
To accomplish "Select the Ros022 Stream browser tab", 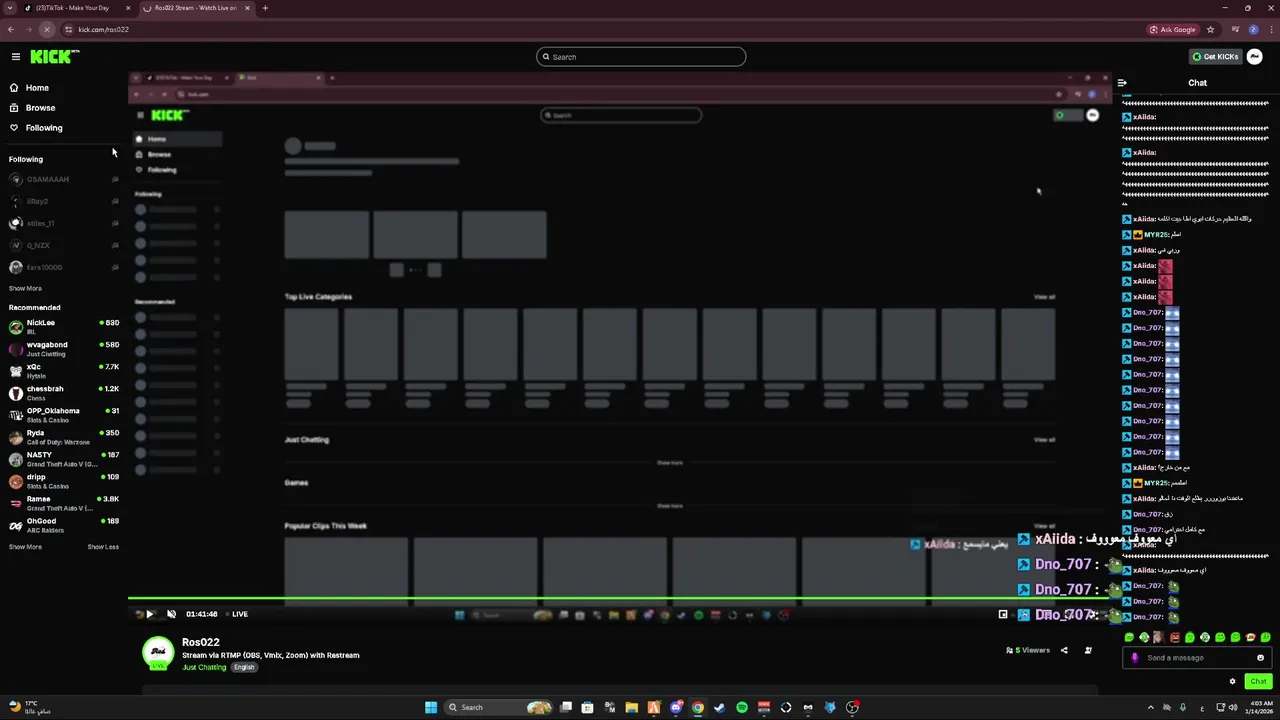I will 195,8.
